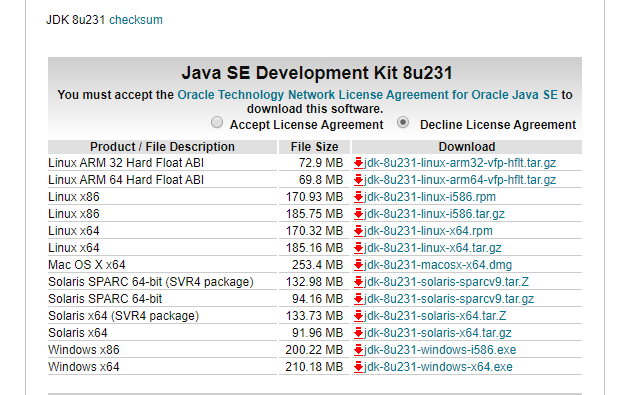Click red download icon beside windows-i586.exe
The width and height of the screenshot is (624, 395).
pos(358,350)
